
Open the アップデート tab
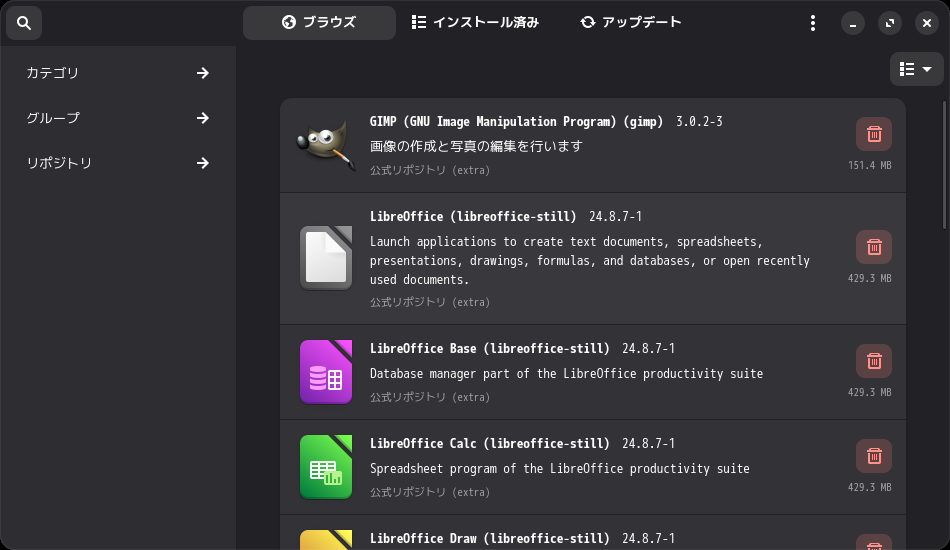click(631, 22)
